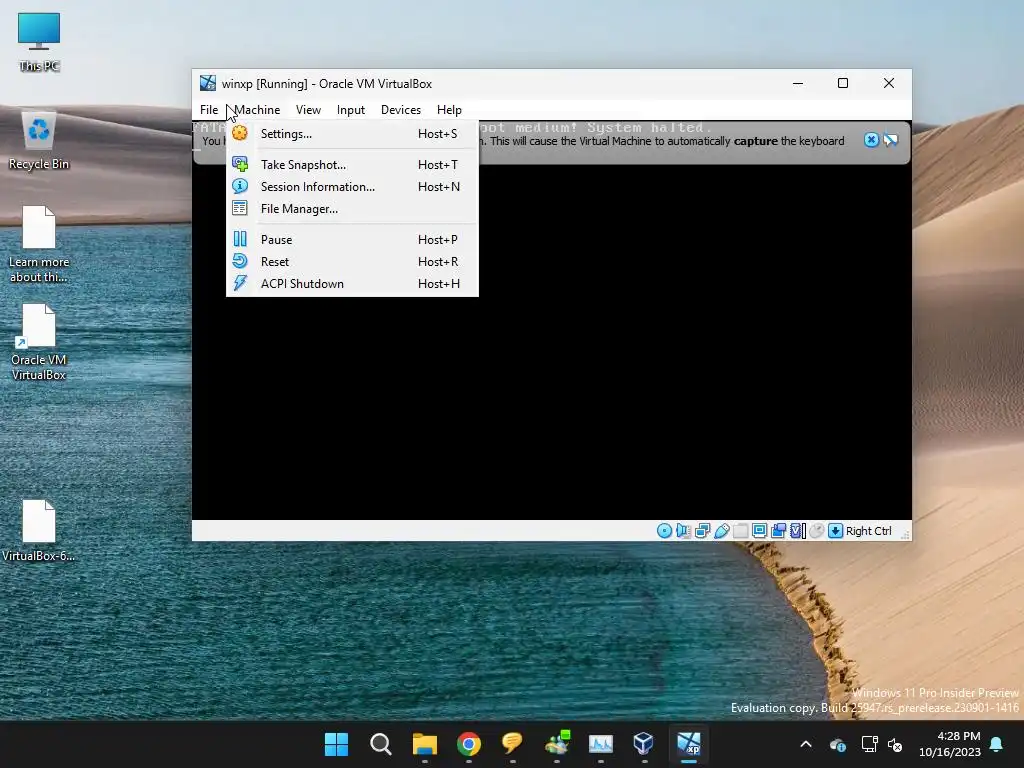The width and height of the screenshot is (1024, 768).
Task: Open the performance monitor taskbar app
Action: click(601, 744)
